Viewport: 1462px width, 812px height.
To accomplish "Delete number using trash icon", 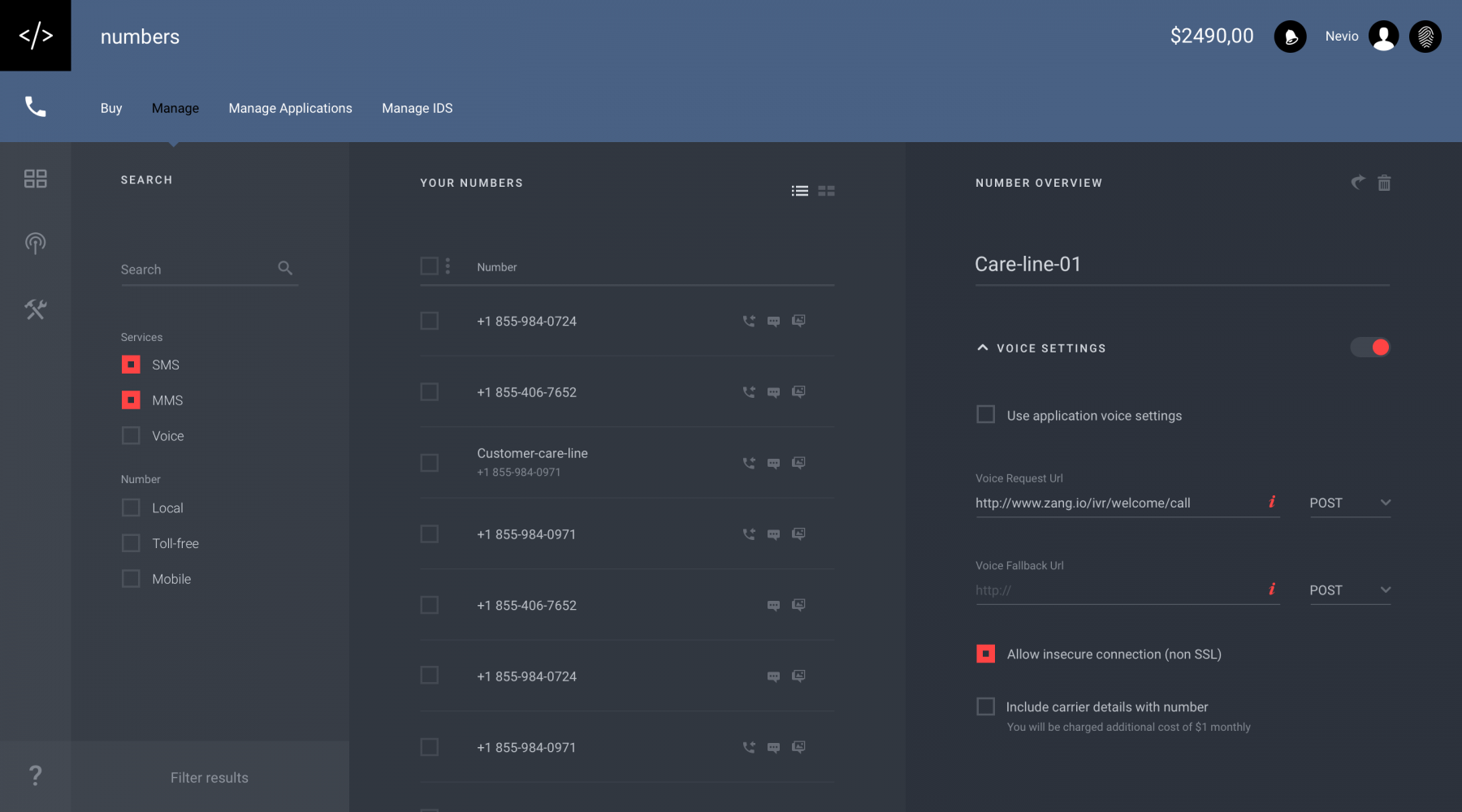I will (x=1384, y=184).
